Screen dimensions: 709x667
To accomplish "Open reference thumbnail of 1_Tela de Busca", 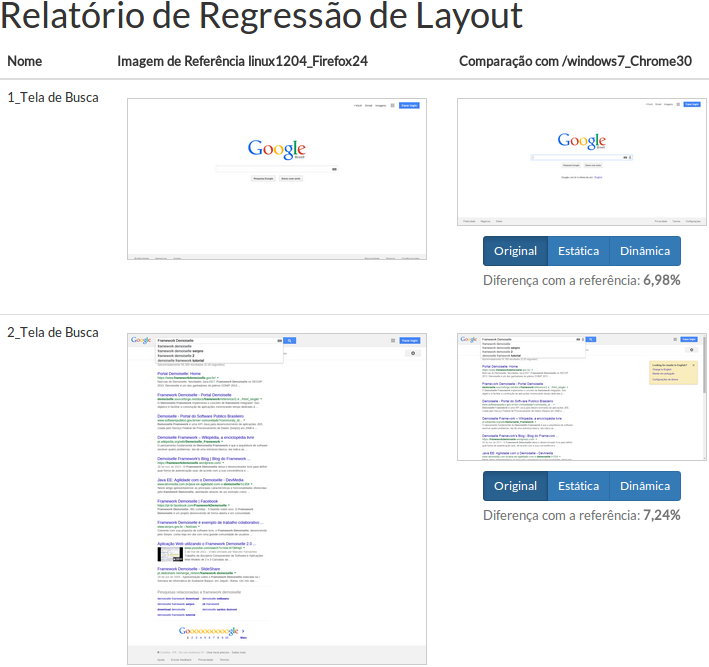I will pos(277,179).
